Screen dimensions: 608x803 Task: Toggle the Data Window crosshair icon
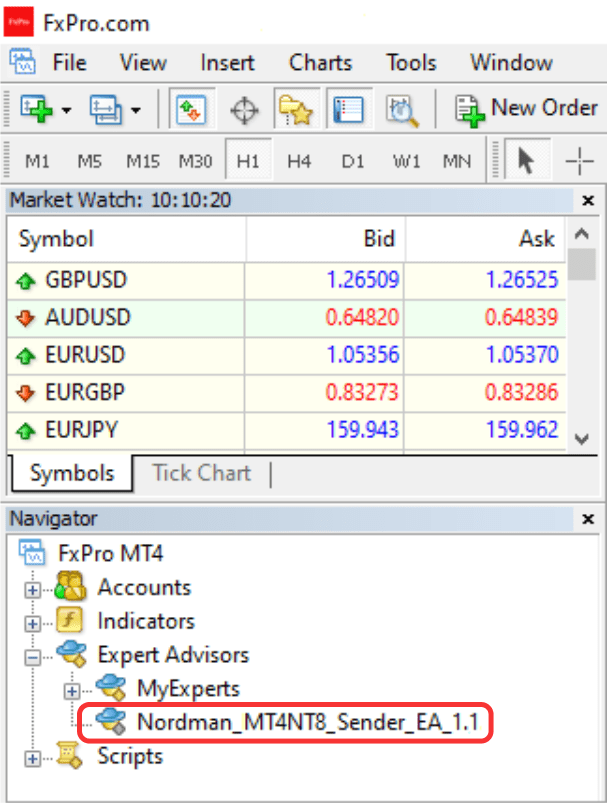coord(244,108)
